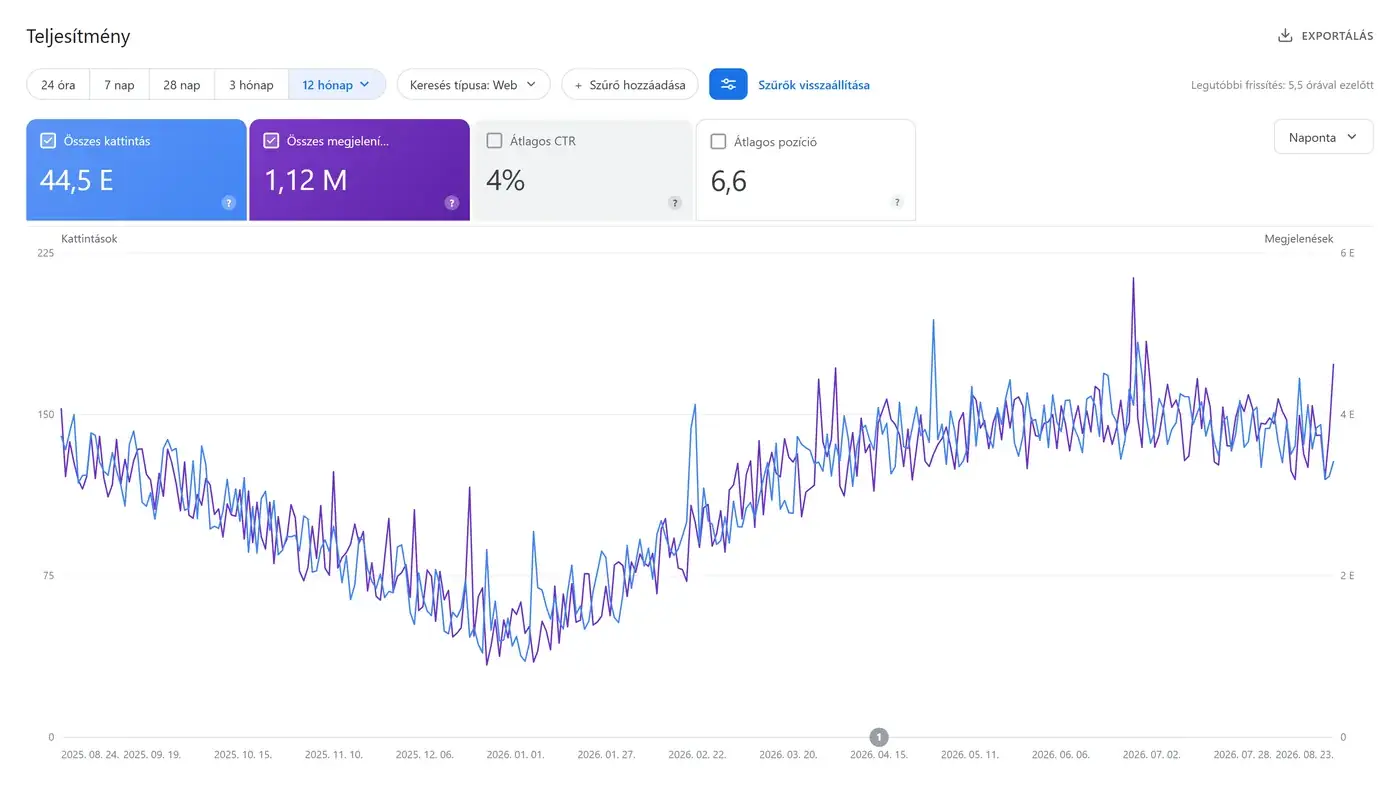
Task: Click the Legutóbbi frissítés status text
Action: (x=1282, y=85)
